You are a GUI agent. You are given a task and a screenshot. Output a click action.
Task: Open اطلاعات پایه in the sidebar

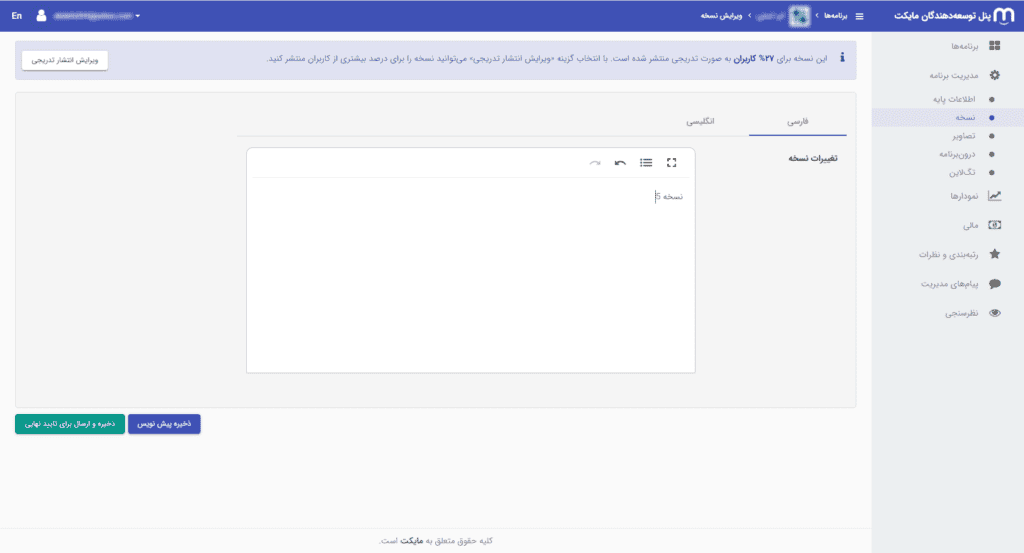pyautogui.click(x=954, y=99)
